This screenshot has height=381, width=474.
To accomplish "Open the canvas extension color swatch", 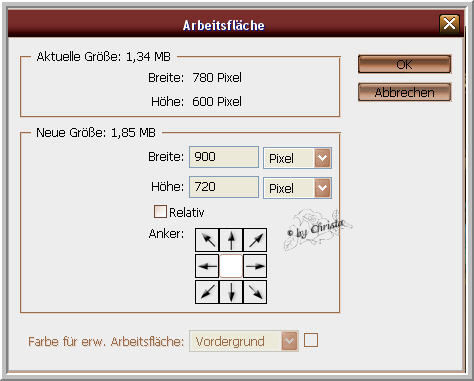I will click(311, 340).
